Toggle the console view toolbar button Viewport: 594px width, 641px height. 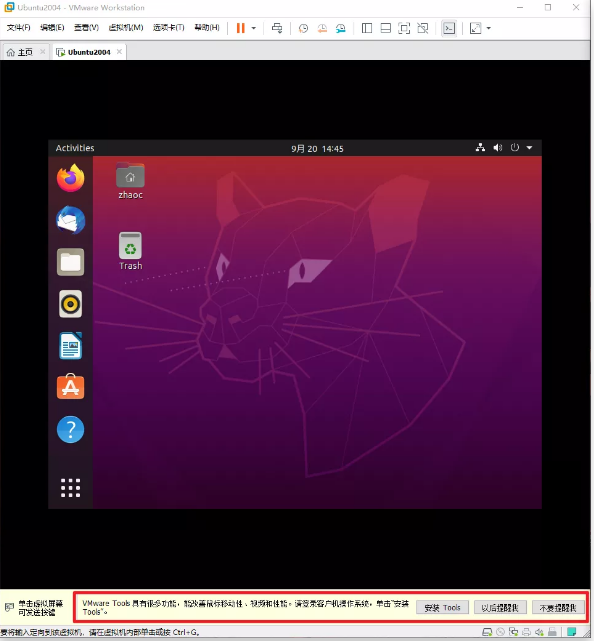point(449,28)
